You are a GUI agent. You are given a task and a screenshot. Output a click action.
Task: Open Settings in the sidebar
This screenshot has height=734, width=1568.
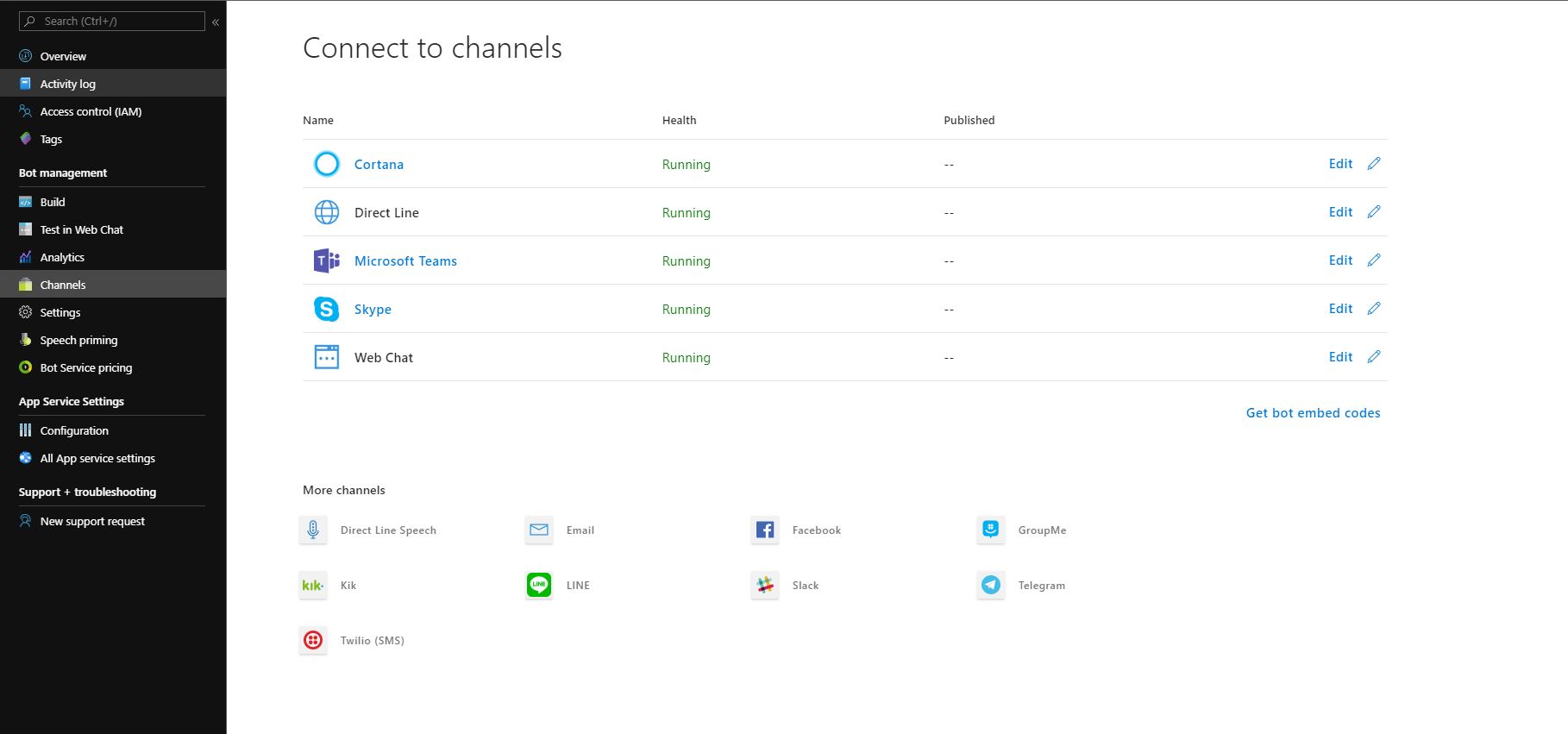point(113,312)
